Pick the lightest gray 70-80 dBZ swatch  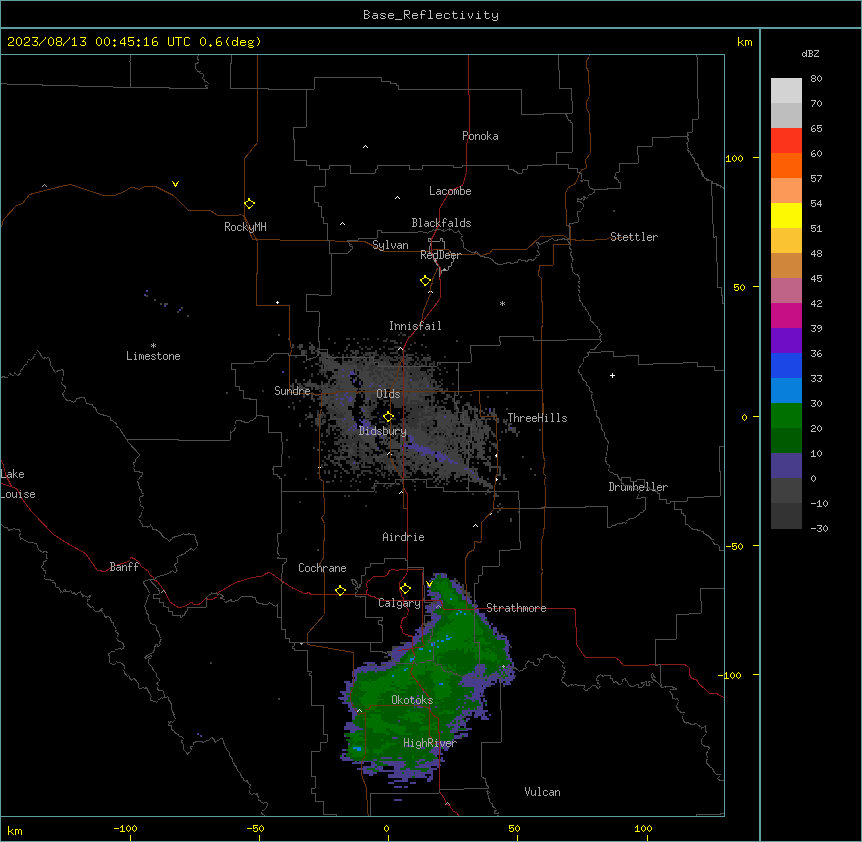coord(786,90)
